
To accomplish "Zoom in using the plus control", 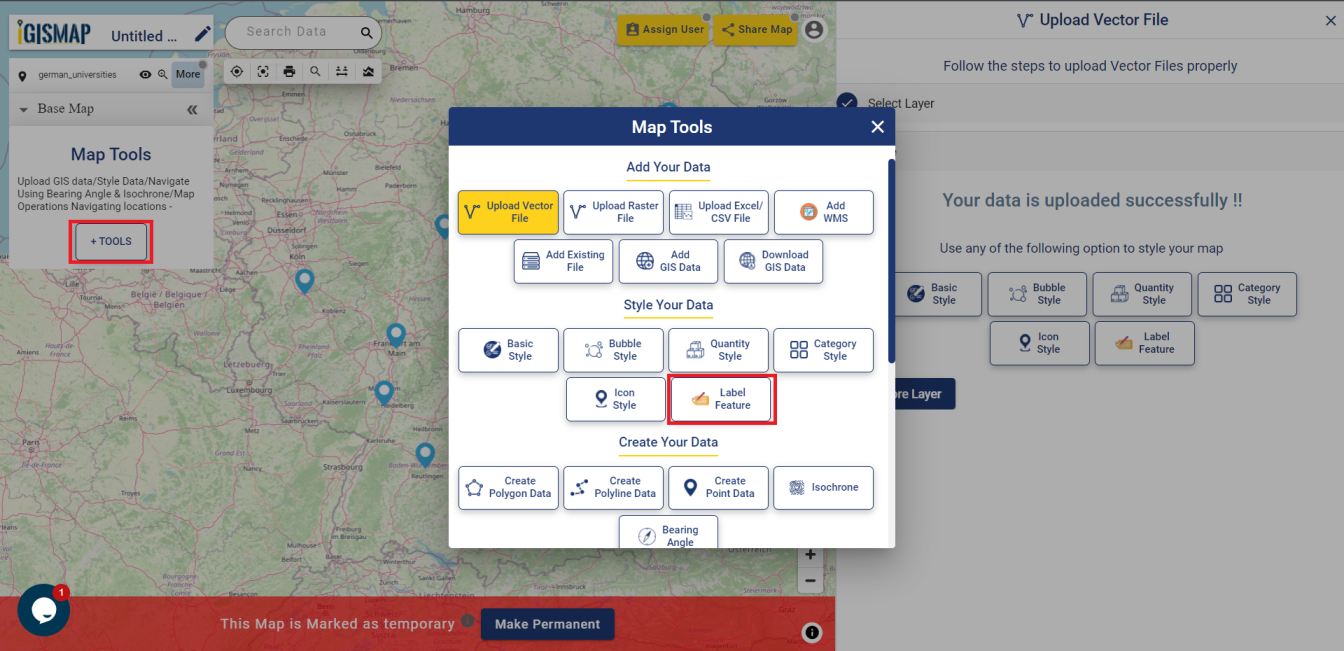I will point(810,554).
